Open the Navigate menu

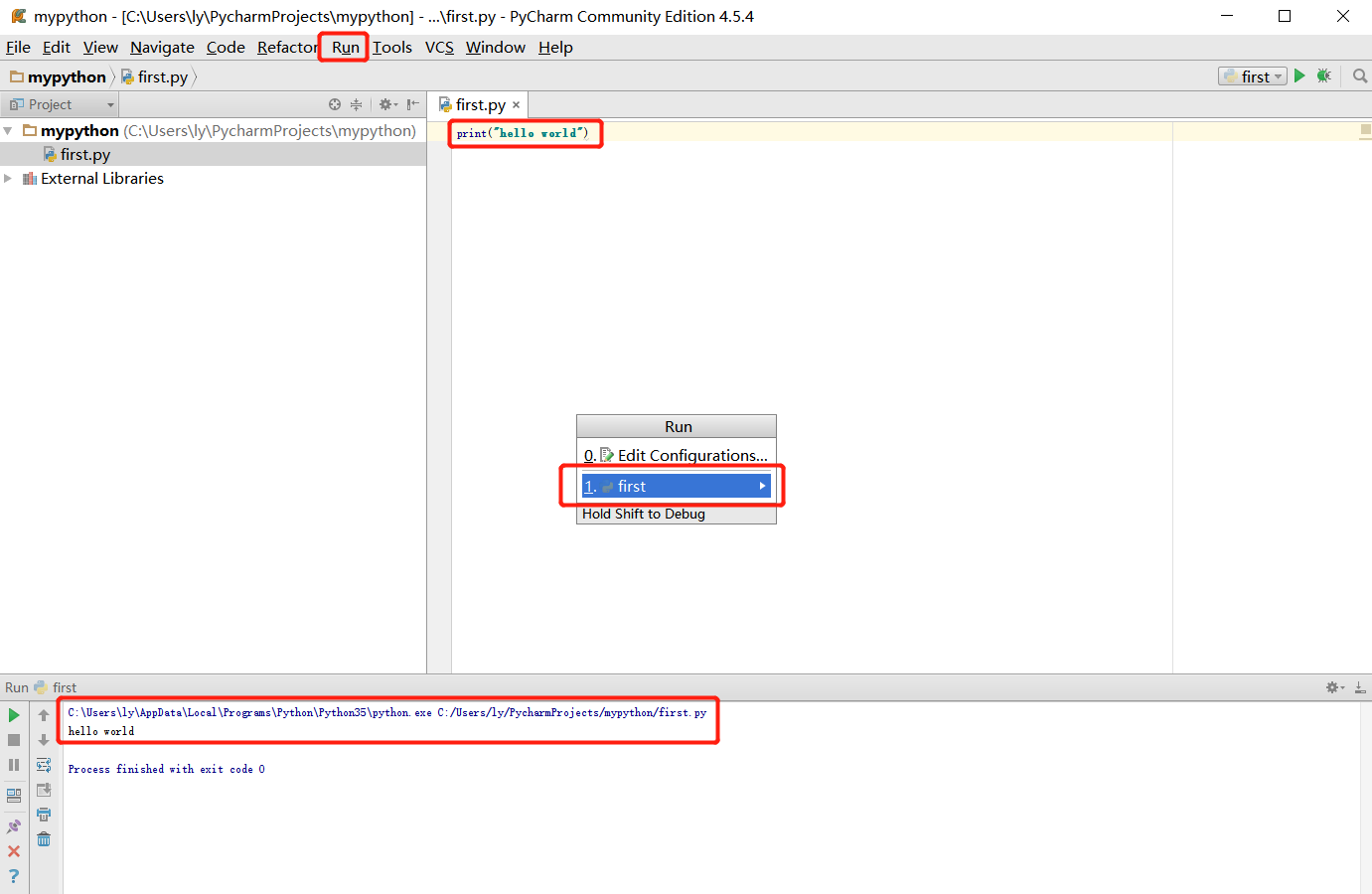162,48
